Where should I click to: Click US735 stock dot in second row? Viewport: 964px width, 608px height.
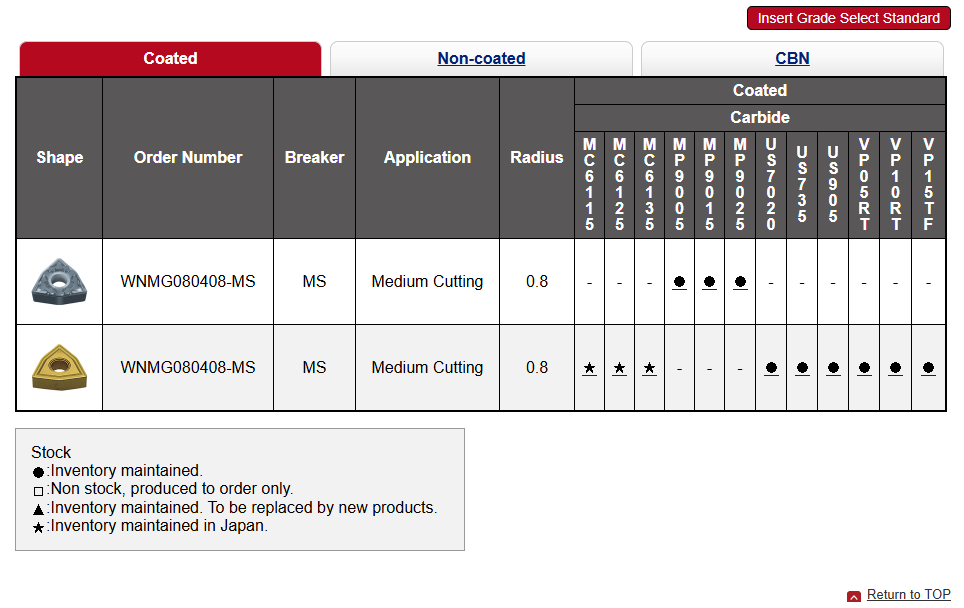click(x=802, y=368)
